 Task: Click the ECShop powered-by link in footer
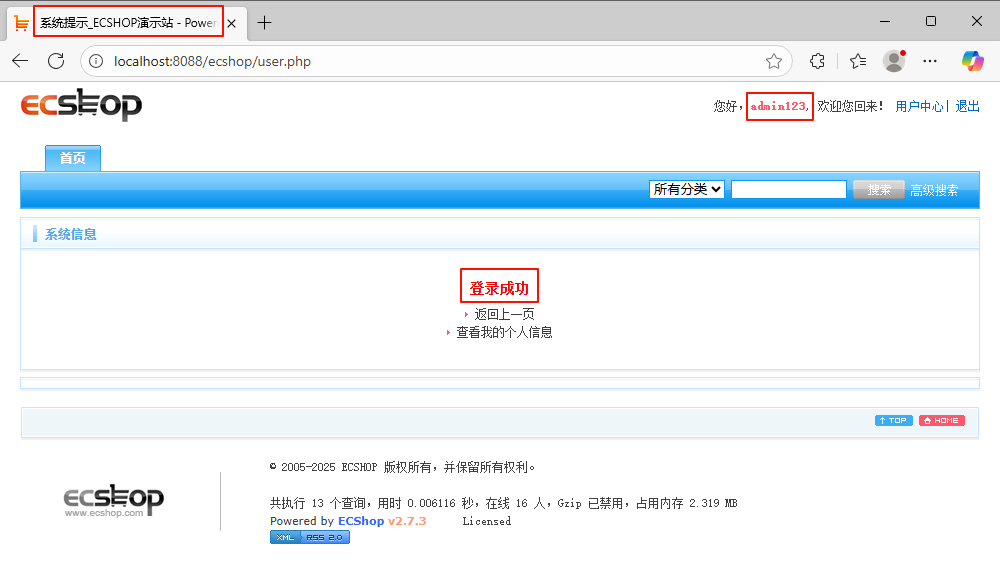[361, 521]
